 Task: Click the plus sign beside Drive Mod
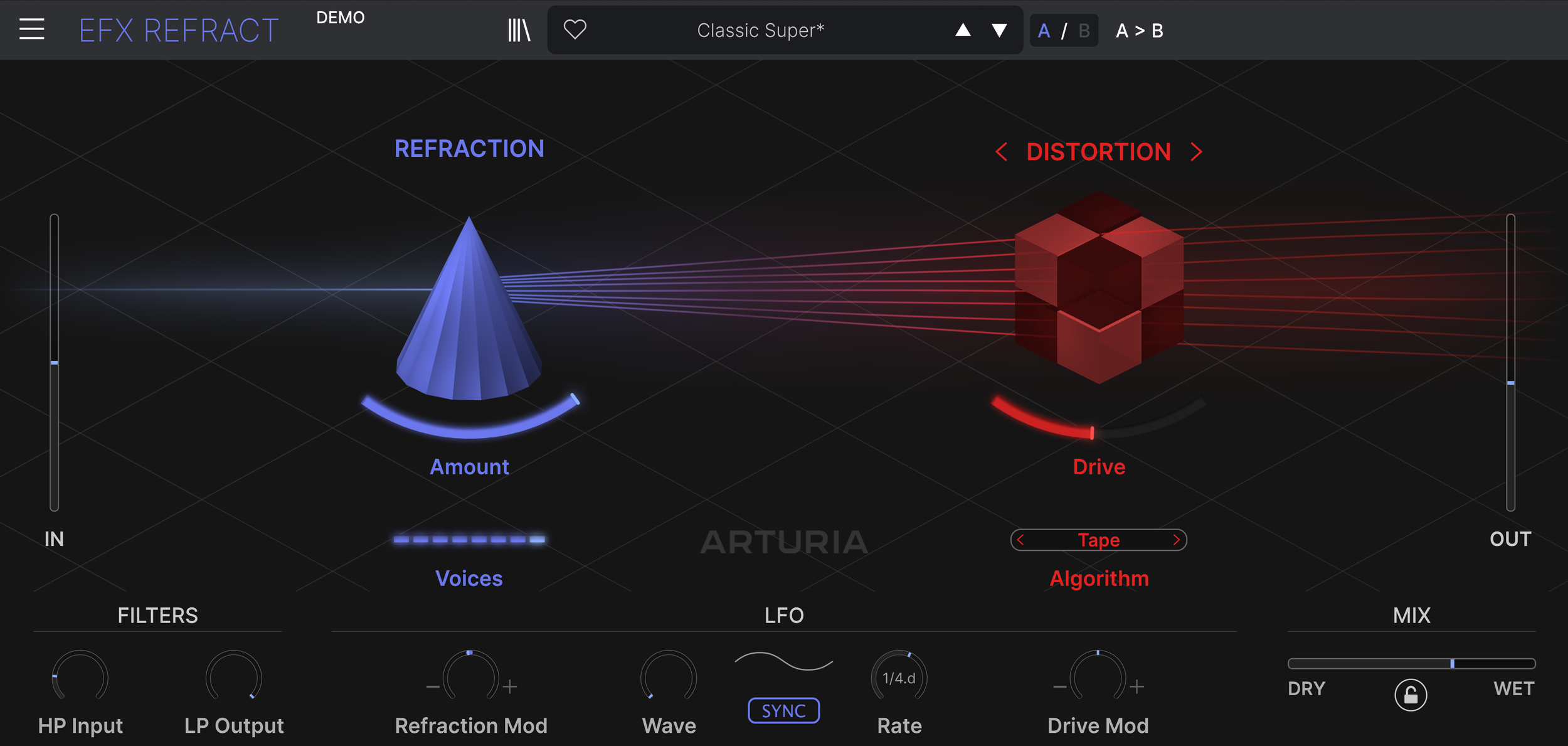pos(1137,687)
